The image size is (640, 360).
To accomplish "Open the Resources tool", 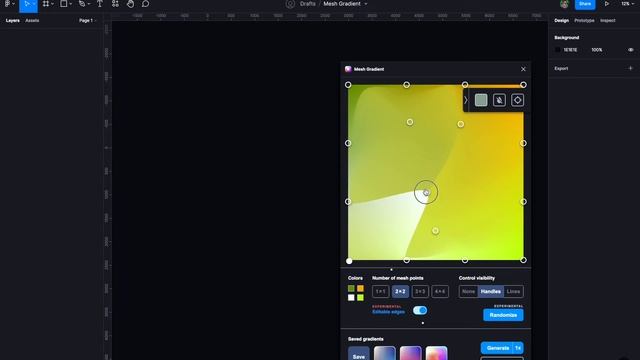I will click(x=115, y=4).
